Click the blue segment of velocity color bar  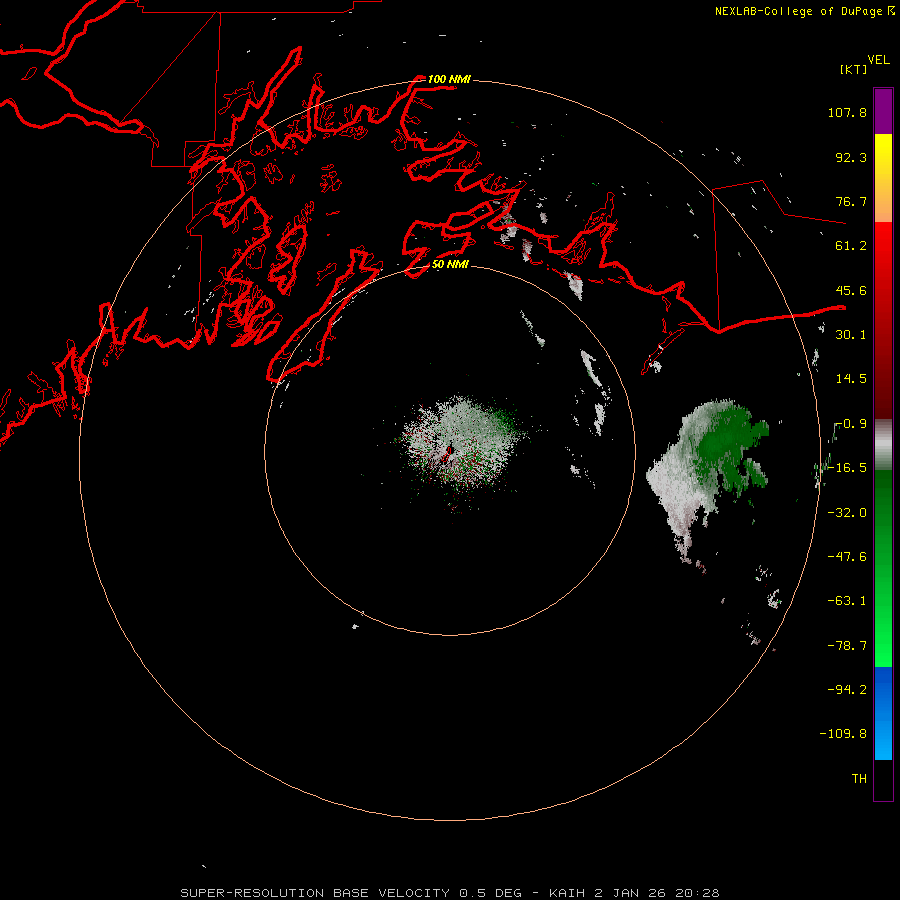[883, 713]
